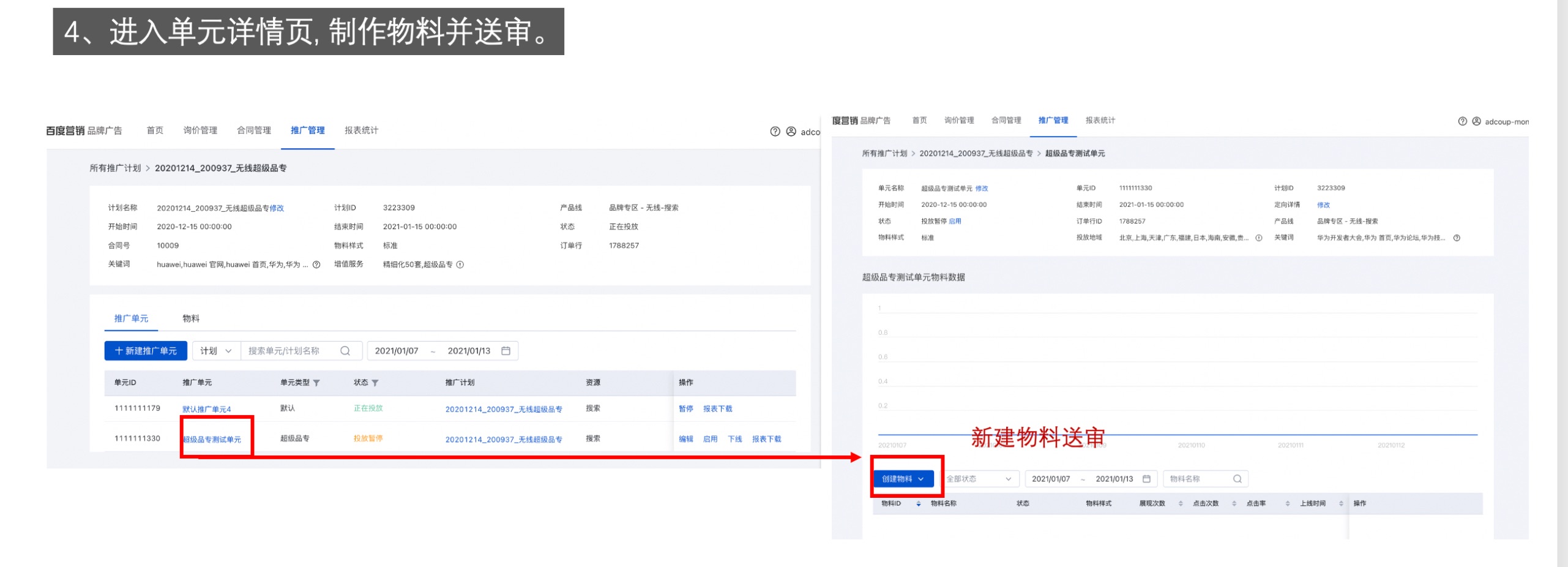Click search magnifier in 搜索单元/计划名称 box
Screen dimensions: 1568x567
[345, 351]
